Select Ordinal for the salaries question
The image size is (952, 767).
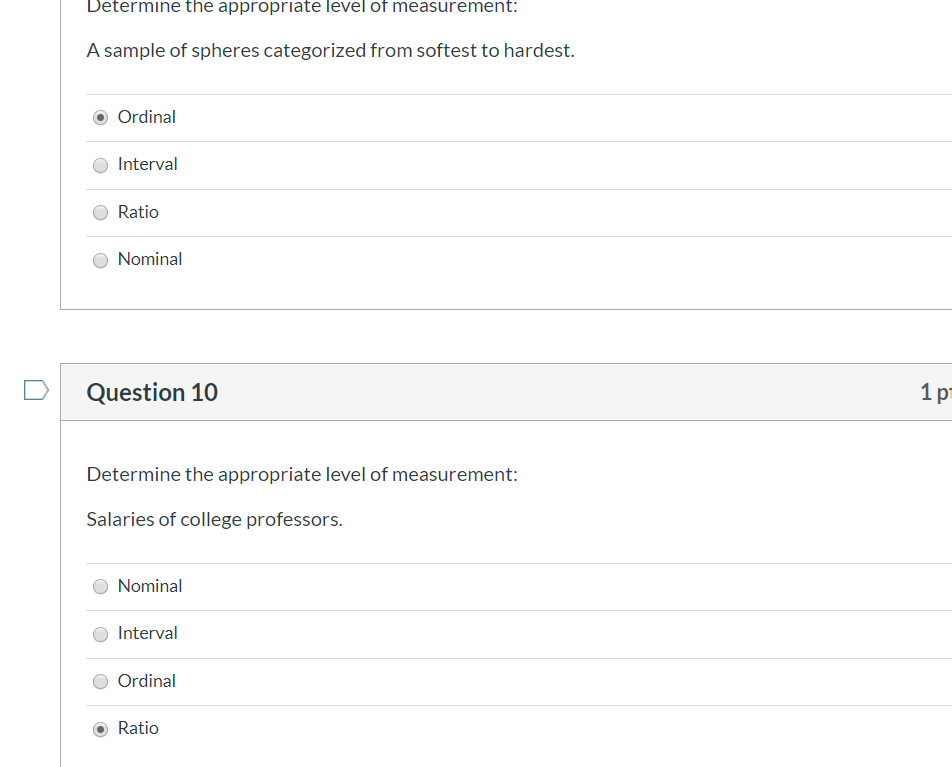click(100, 681)
